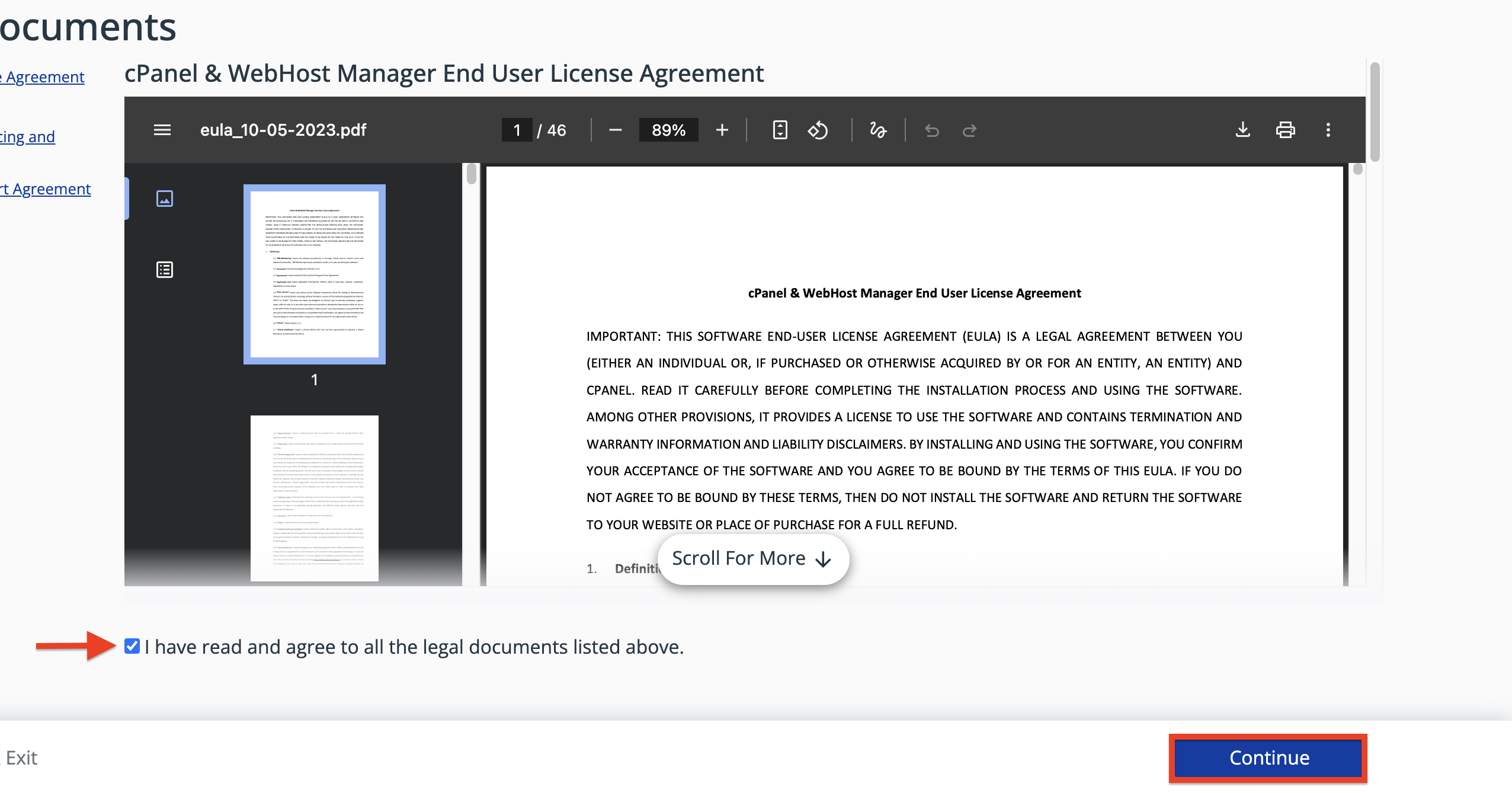Screen dimensions: 1512x793
Task: Select the draw annotation tool
Action: tap(877, 130)
